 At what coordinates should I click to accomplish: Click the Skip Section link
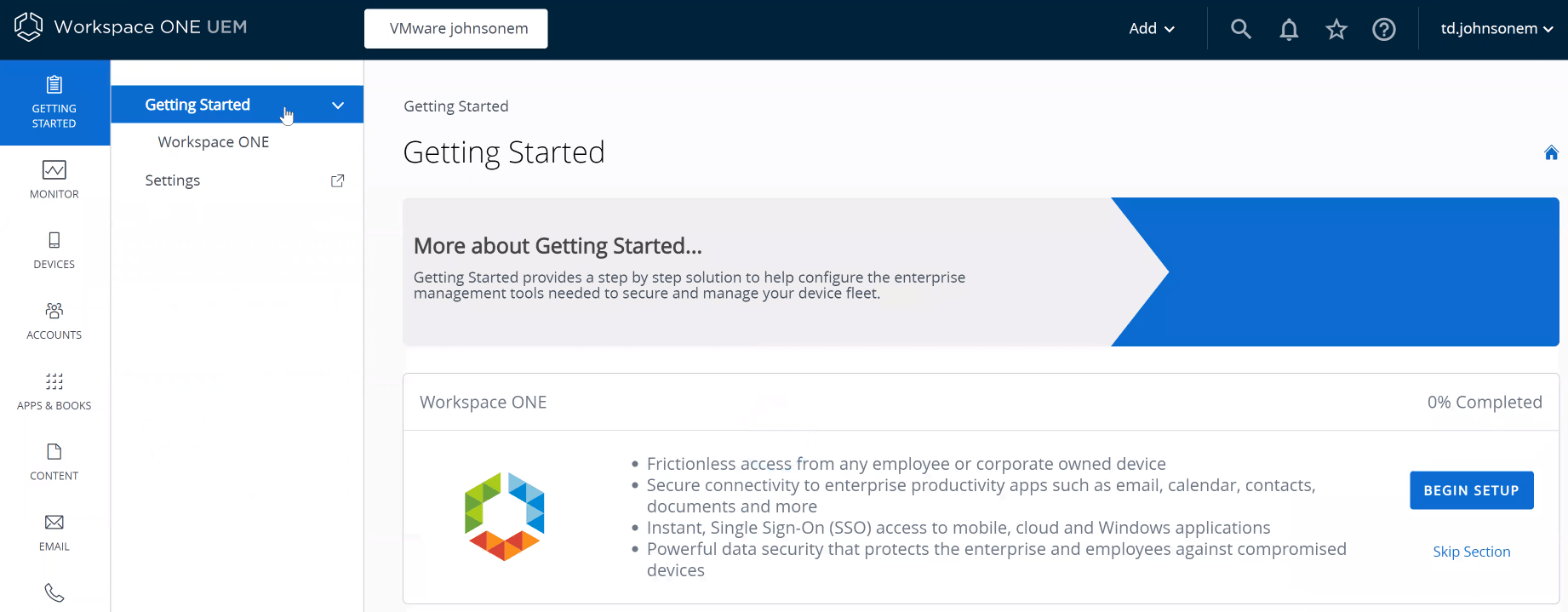pyautogui.click(x=1471, y=552)
